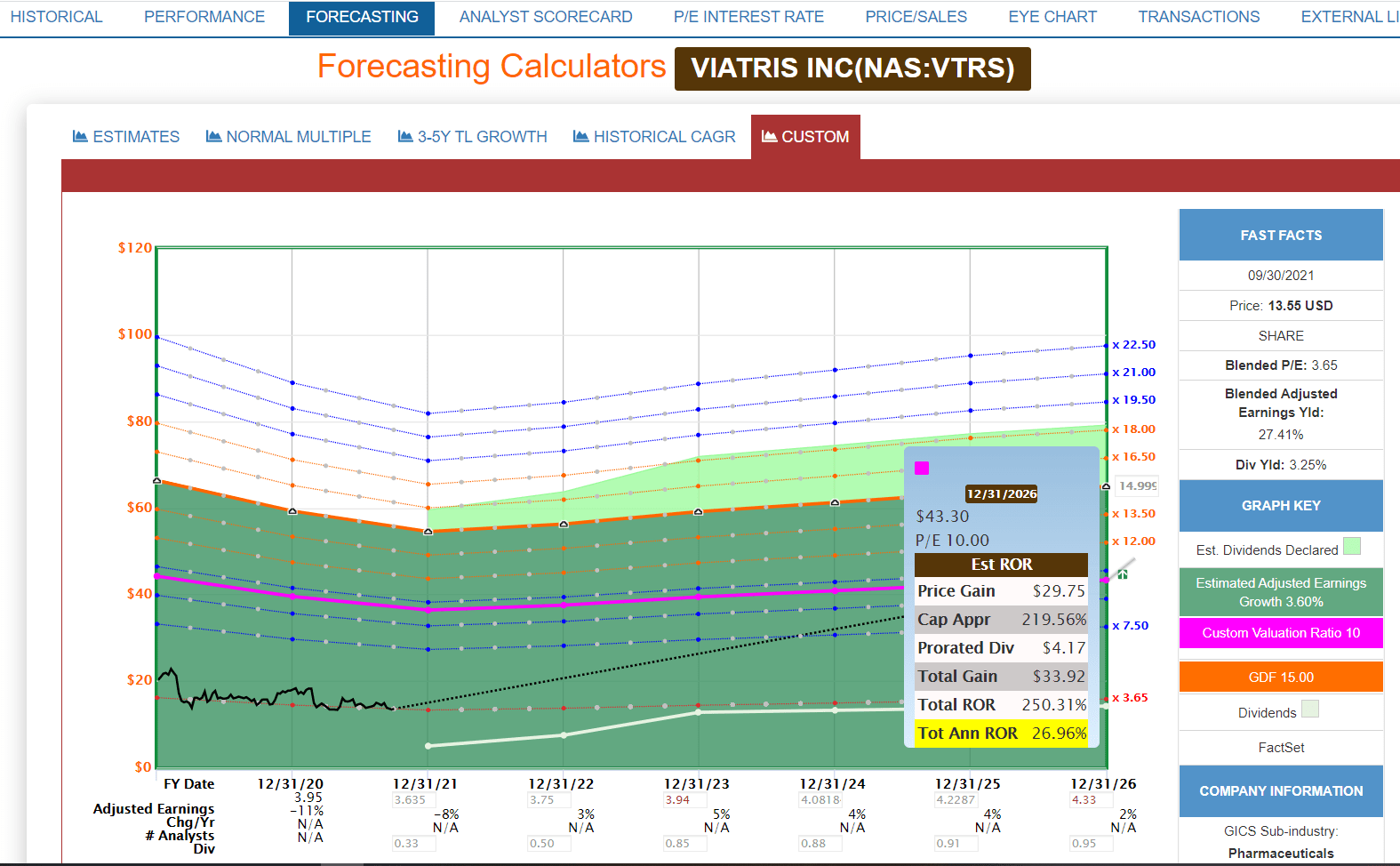This screenshot has height=866, width=1400.
Task: Click the chart icon beside ESTIMATES
Action: point(80,136)
